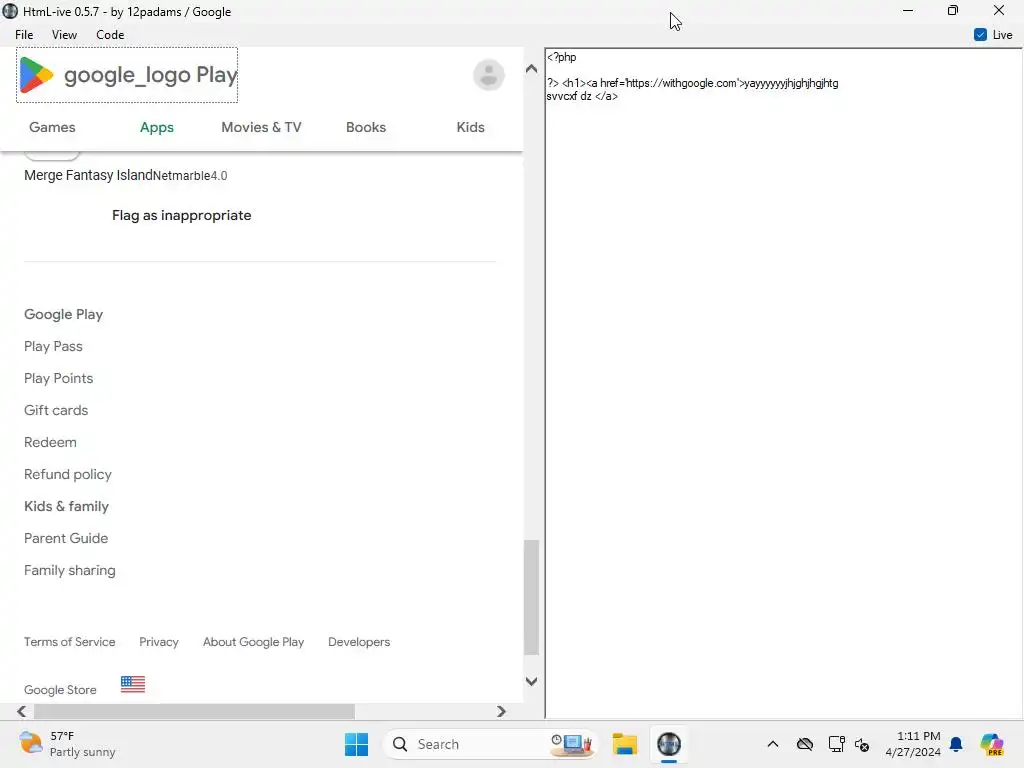Open the Code menu

tap(110, 35)
